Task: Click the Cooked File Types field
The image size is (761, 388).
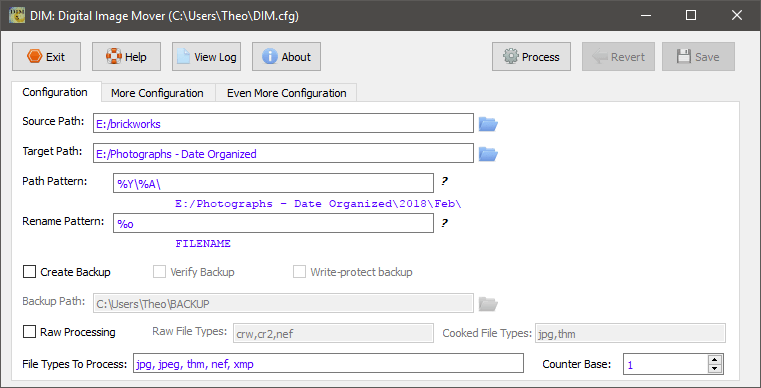Action: pos(630,334)
